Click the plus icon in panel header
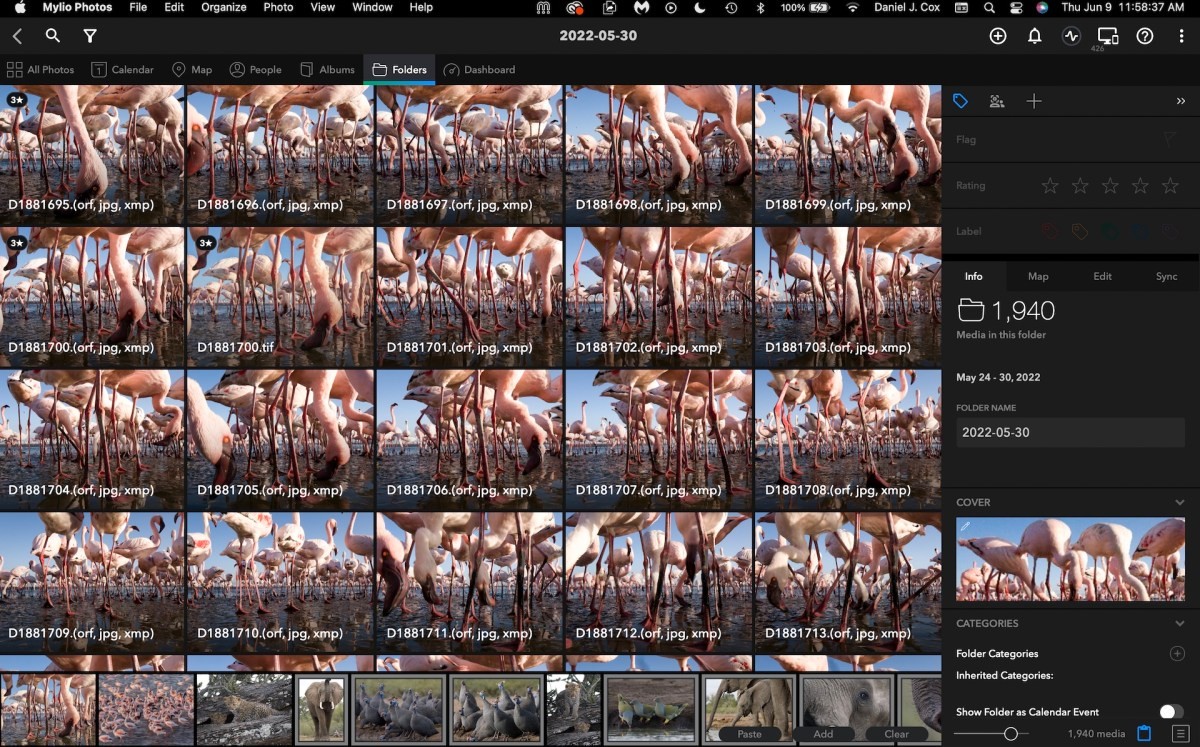The image size is (1200, 747). click(1034, 101)
